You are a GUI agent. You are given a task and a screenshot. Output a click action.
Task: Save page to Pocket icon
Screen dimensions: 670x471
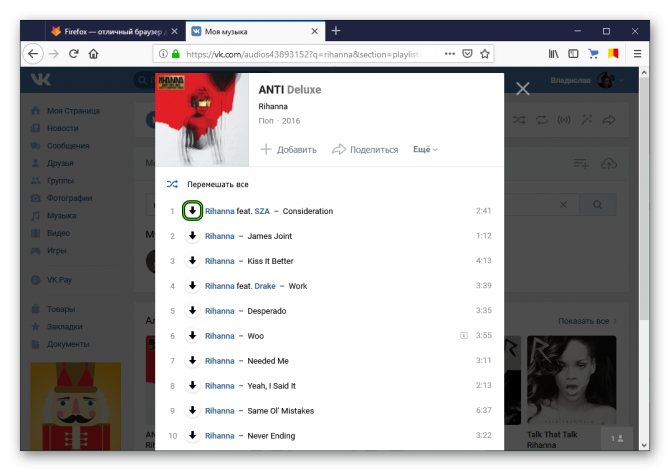[467, 54]
